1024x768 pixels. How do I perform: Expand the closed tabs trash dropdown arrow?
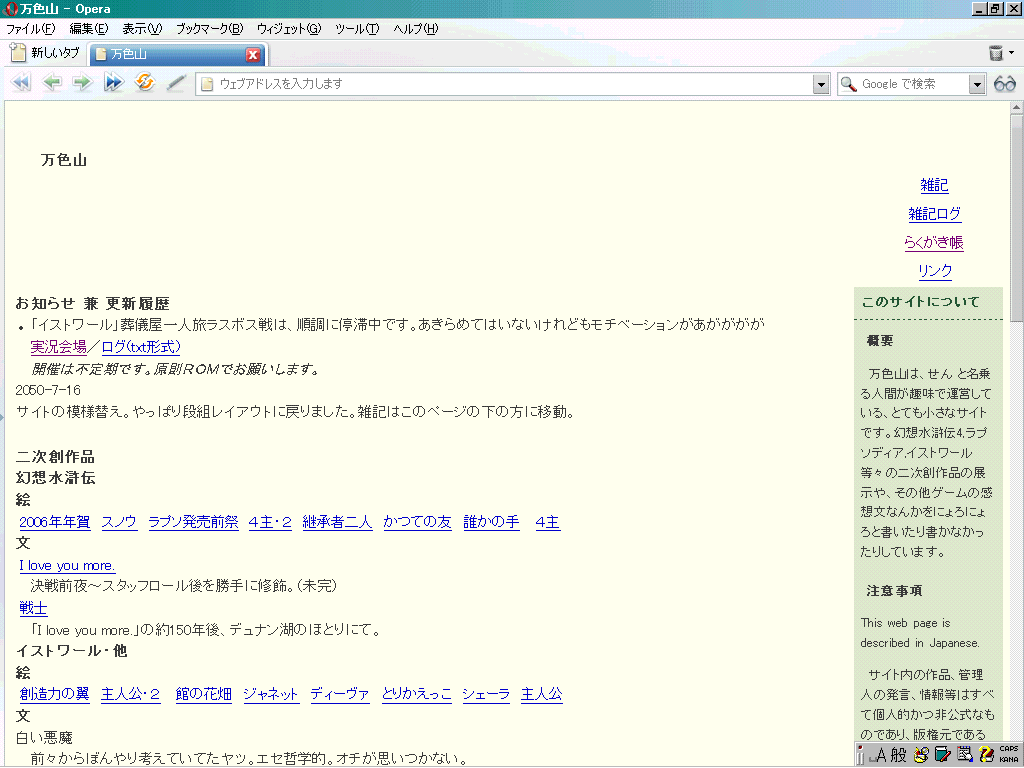[x=1012, y=53]
